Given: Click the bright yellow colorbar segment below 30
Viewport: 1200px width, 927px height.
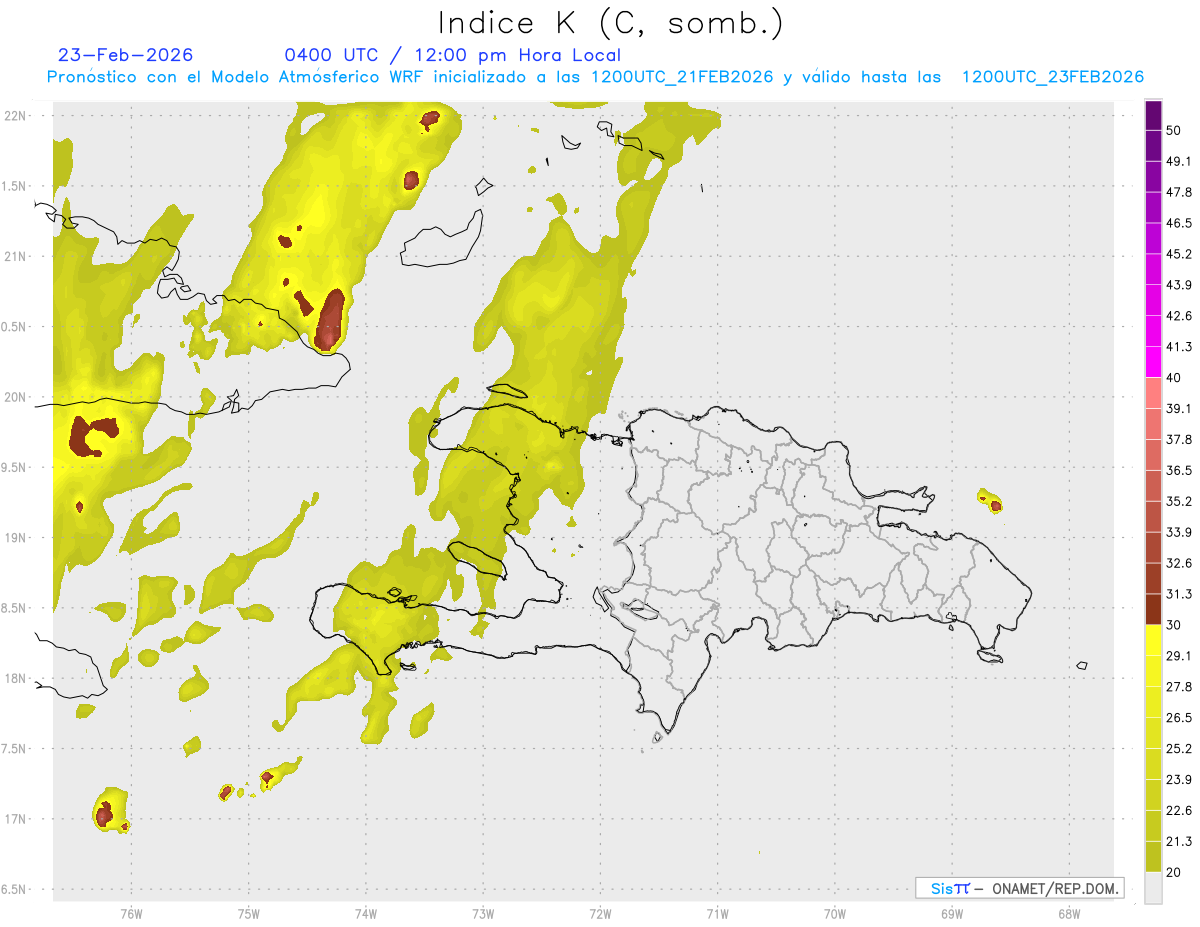Looking at the screenshot, I should (1153, 640).
